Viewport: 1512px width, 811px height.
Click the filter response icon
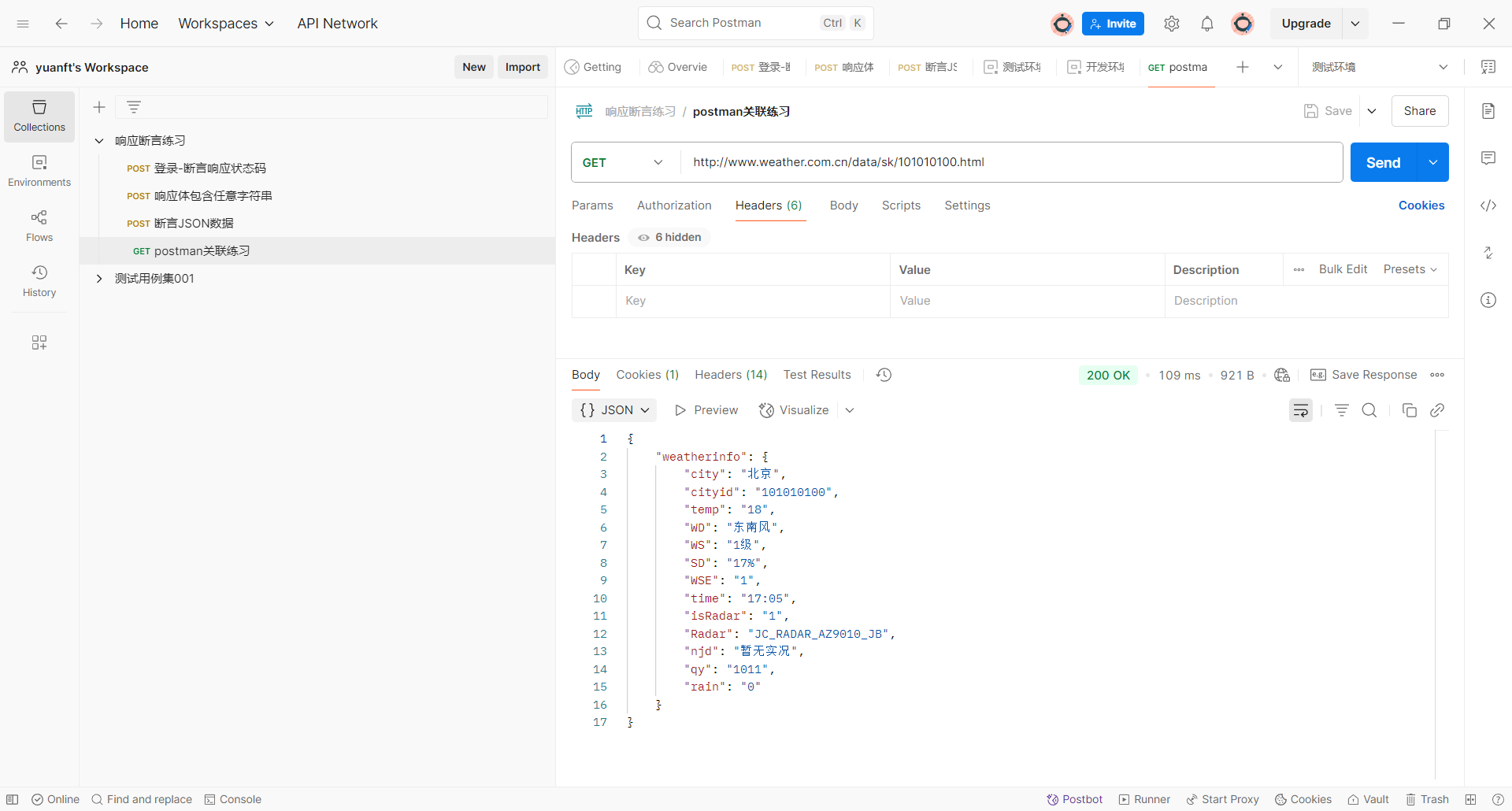[1342, 410]
